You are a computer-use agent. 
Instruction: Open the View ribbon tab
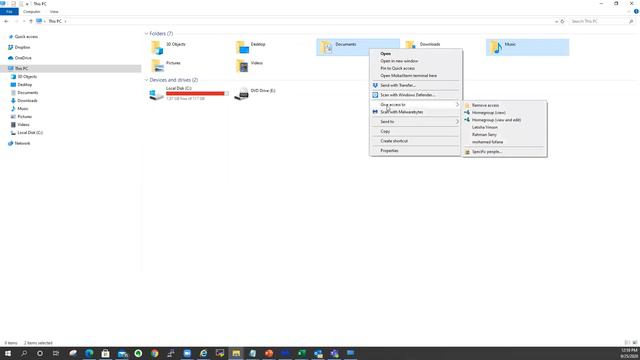point(54,11)
